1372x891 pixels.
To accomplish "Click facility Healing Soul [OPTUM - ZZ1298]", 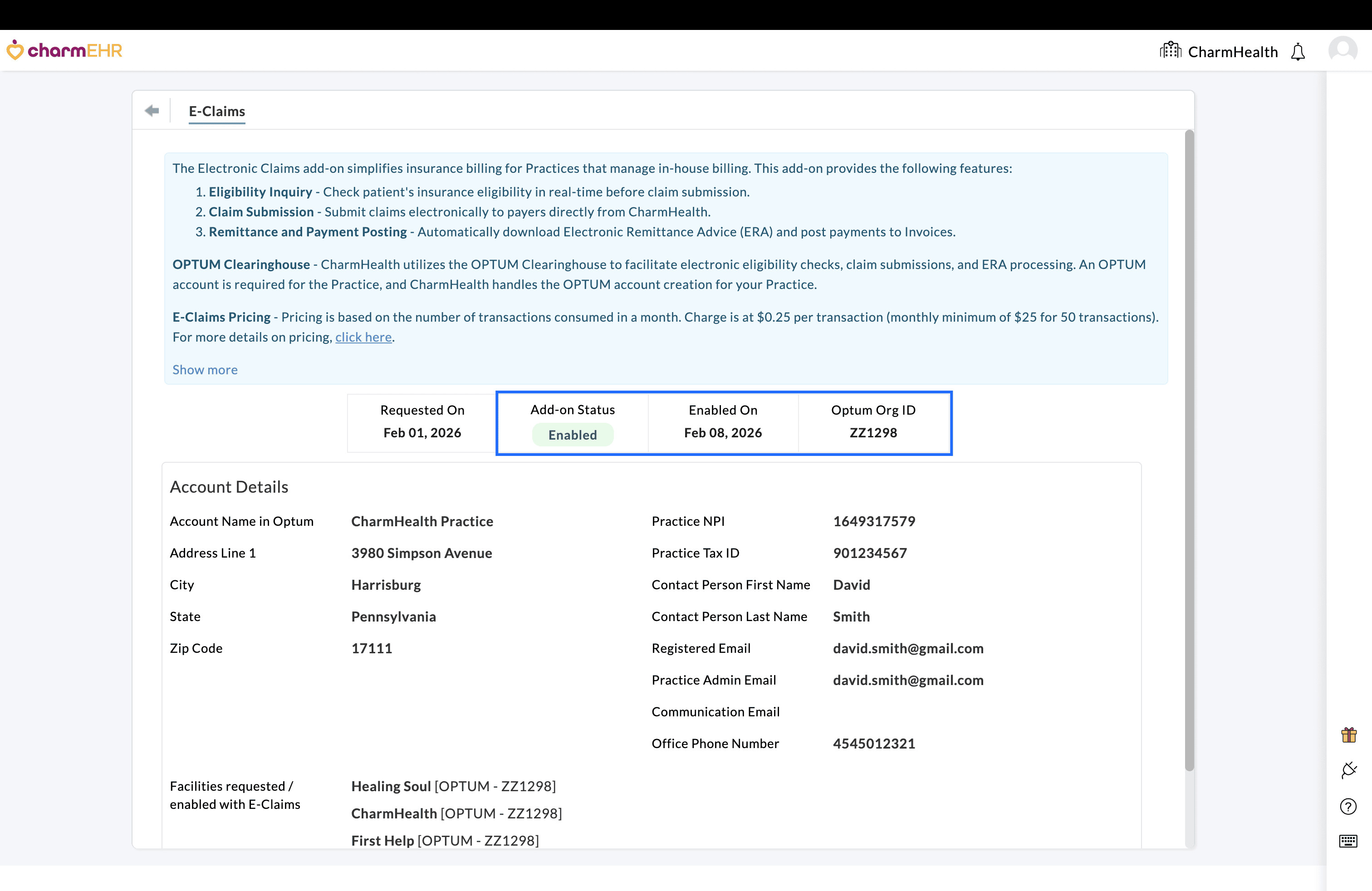I will pyautogui.click(x=453, y=786).
